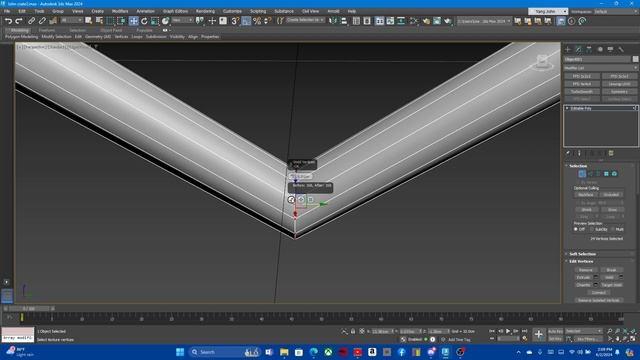
Task: Open the selection filter dropdown
Action: coord(71,20)
